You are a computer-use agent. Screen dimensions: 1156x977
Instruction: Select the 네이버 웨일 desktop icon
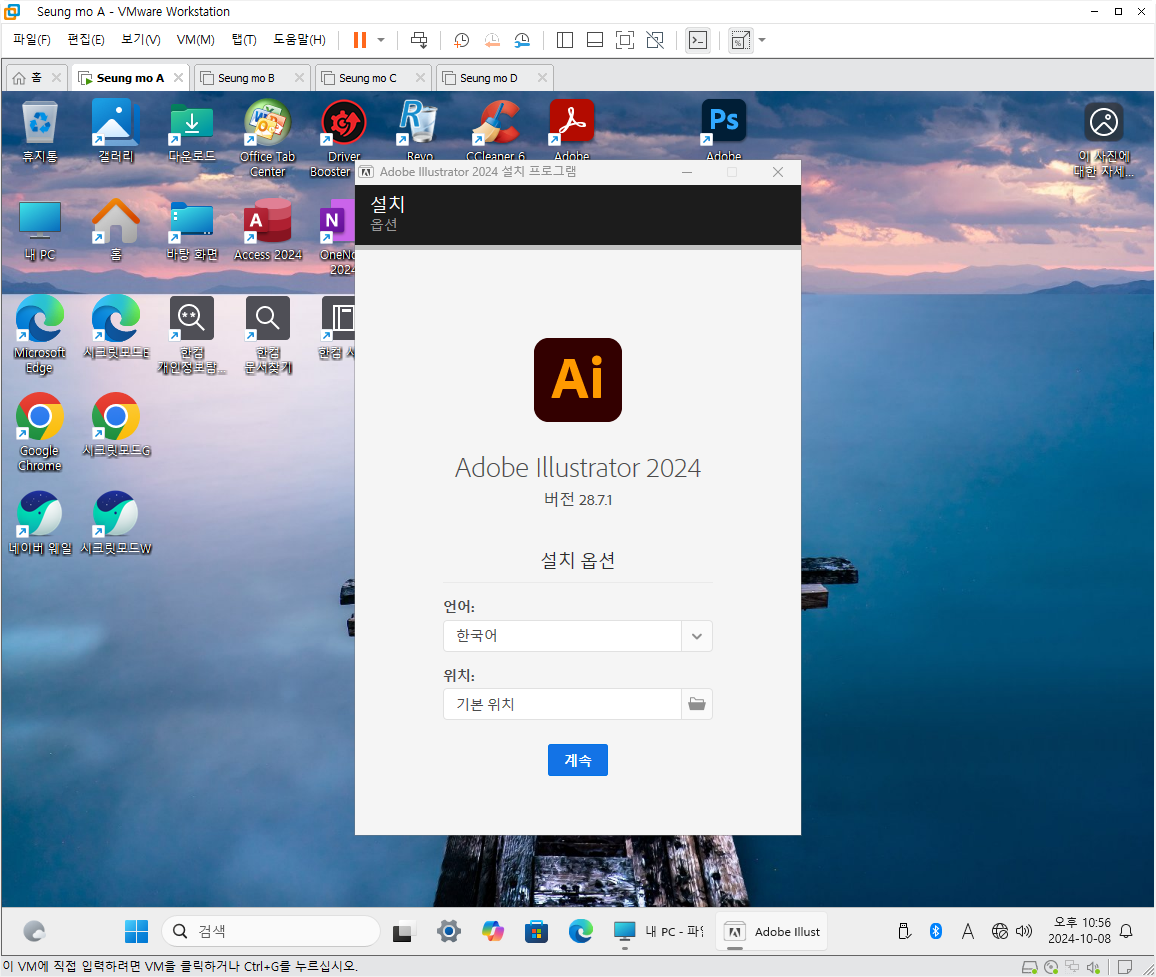(x=40, y=524)
